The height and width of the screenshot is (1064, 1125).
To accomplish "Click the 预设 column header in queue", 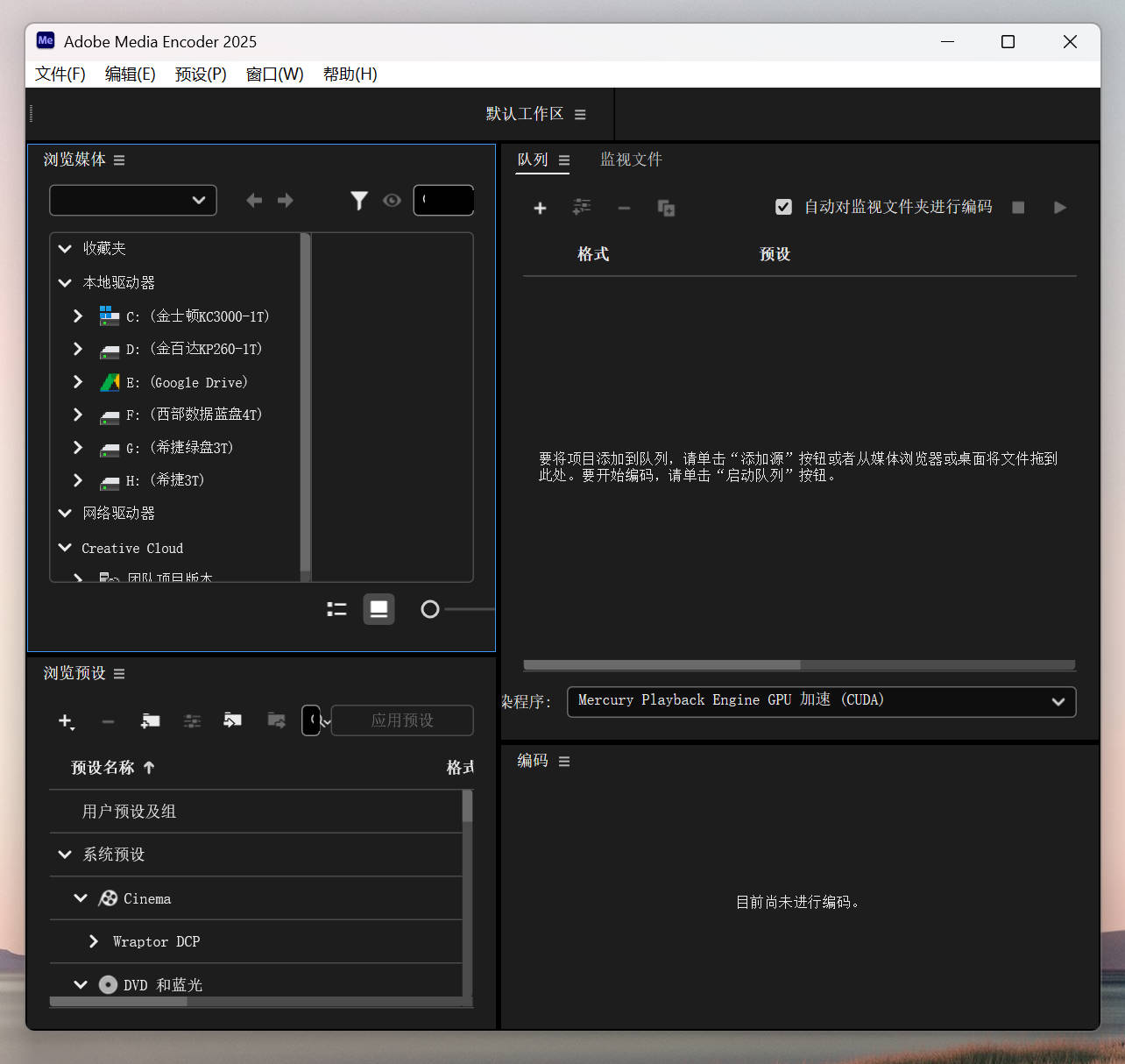I will coord(775,254).
